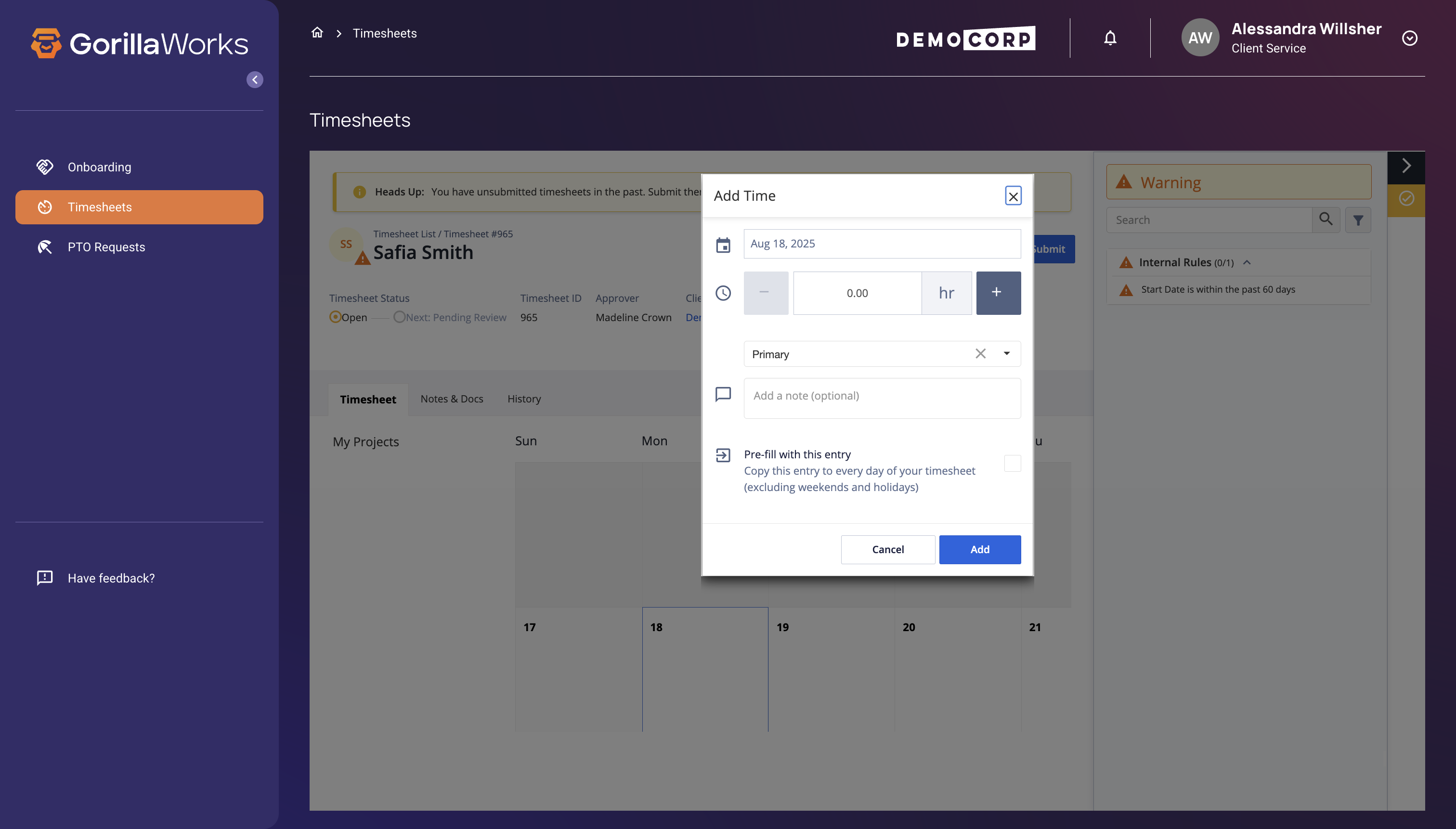Click the note text field
This screenshot has height=829, width=1456.
pyautogui.click(x=882, y=398)
